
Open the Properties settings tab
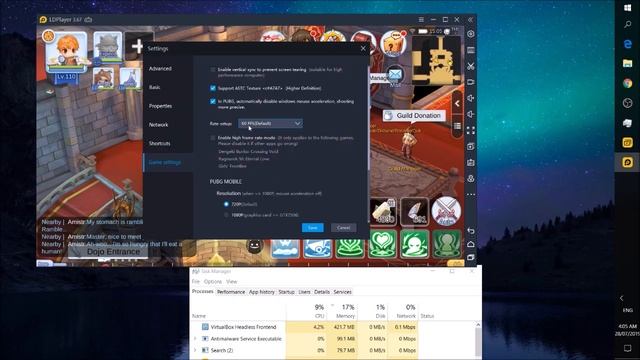160,106
